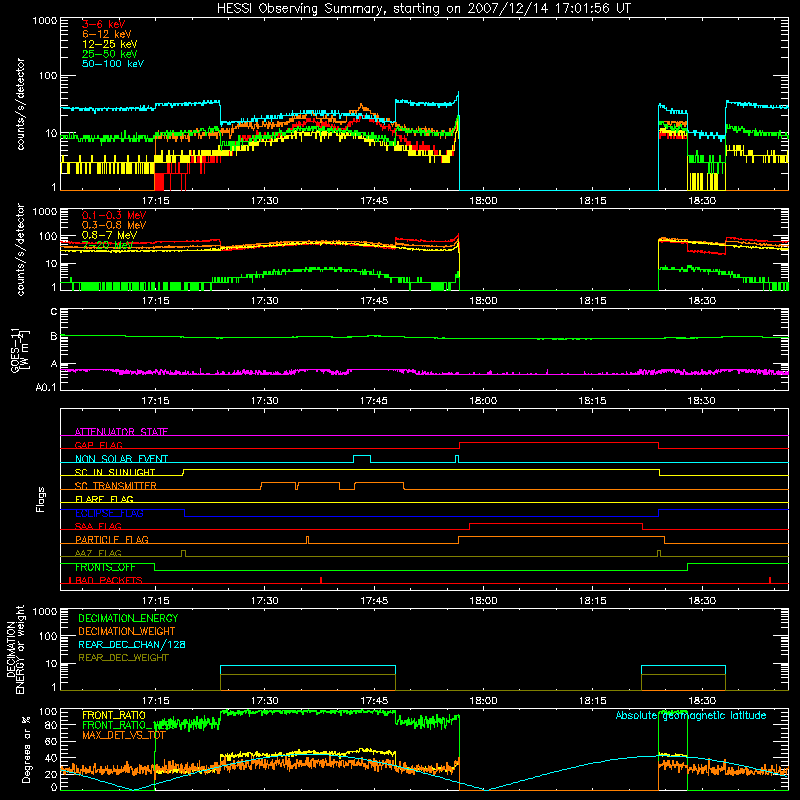Viewport: 800px width, 800px height.
Task: Click the REAR_DEC_WEIGHT legend label
Action: pos(123,658)
